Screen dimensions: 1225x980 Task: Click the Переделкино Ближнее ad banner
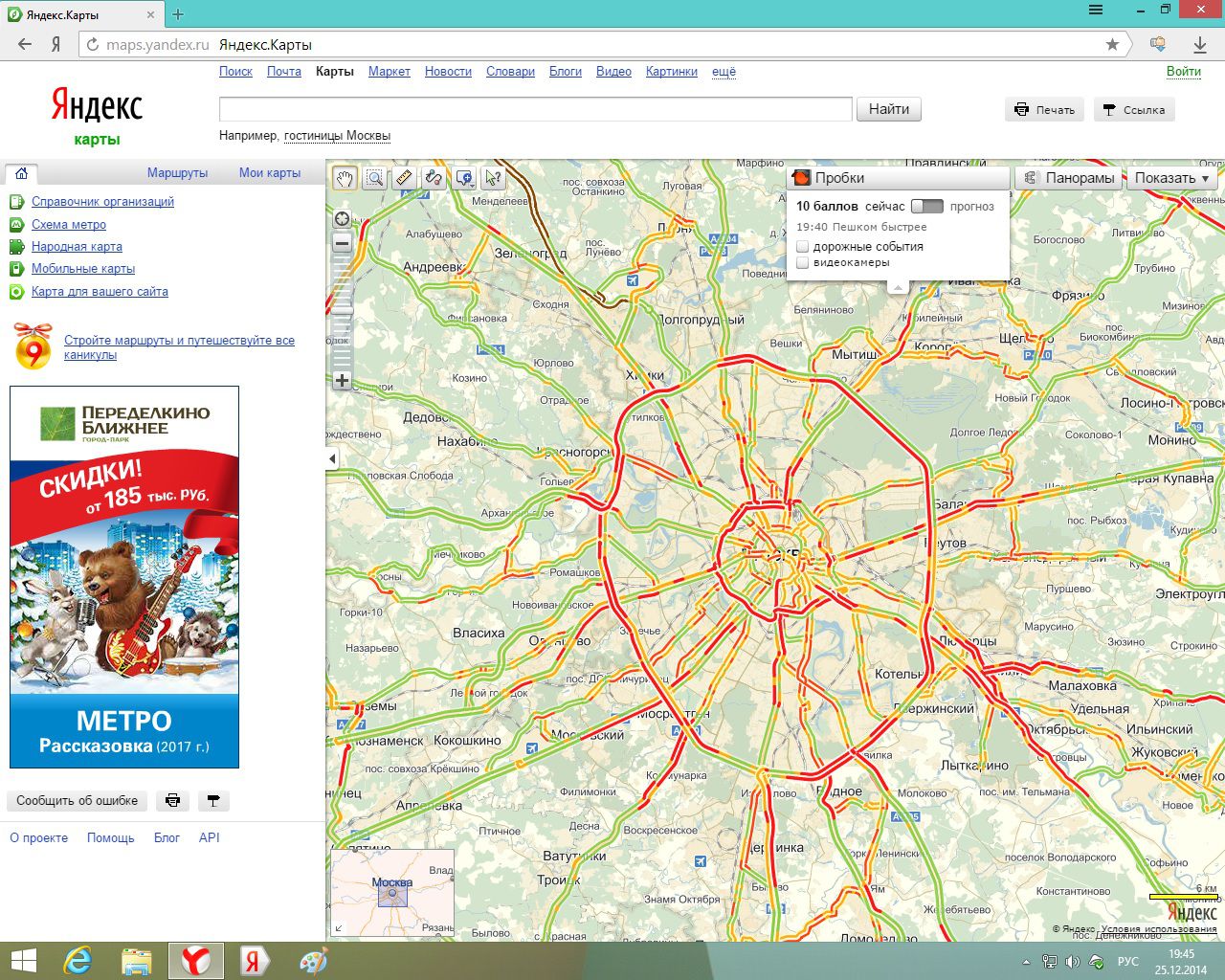click(x=124, y=577)
